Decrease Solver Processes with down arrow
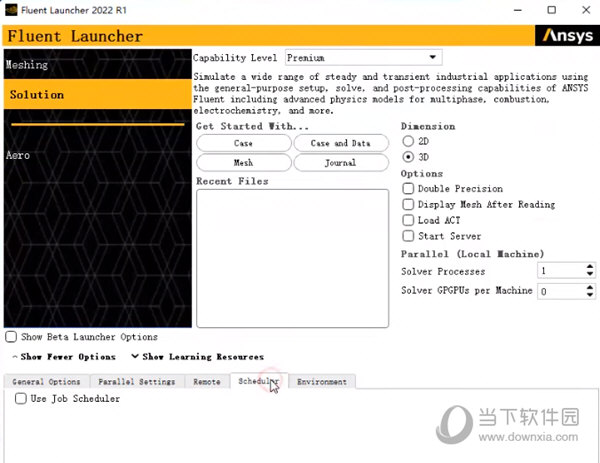The width and height of the screenshot is (600, 463). 590,274
